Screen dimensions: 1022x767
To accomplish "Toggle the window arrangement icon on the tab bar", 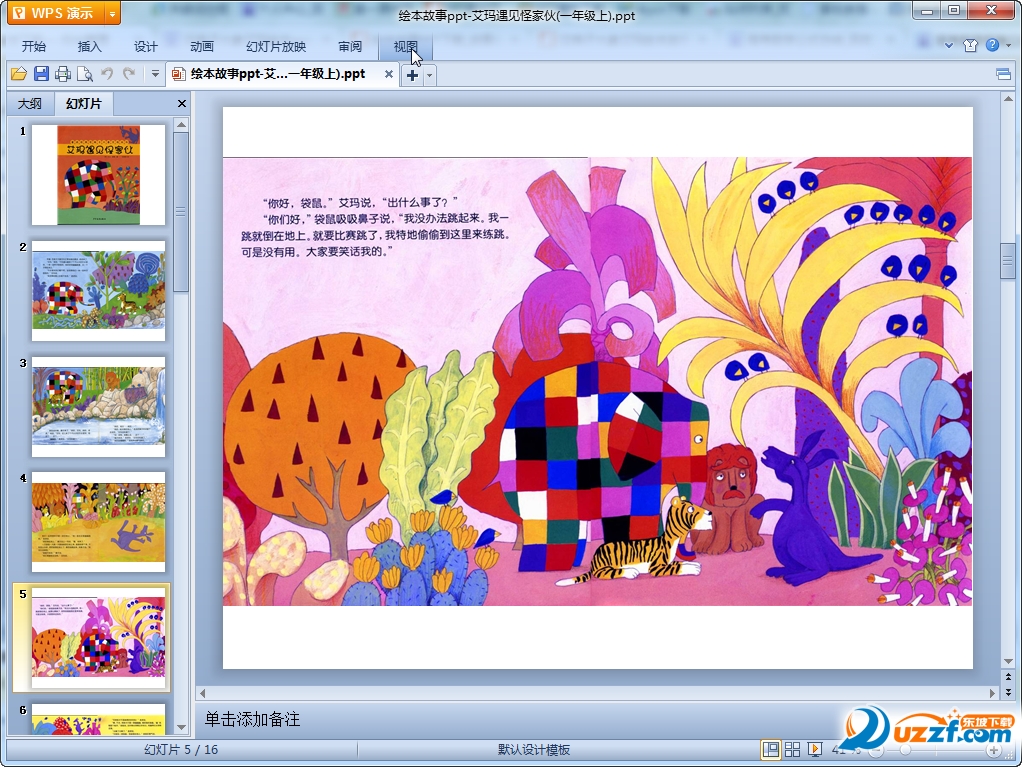I will (x=1004, y=74).
